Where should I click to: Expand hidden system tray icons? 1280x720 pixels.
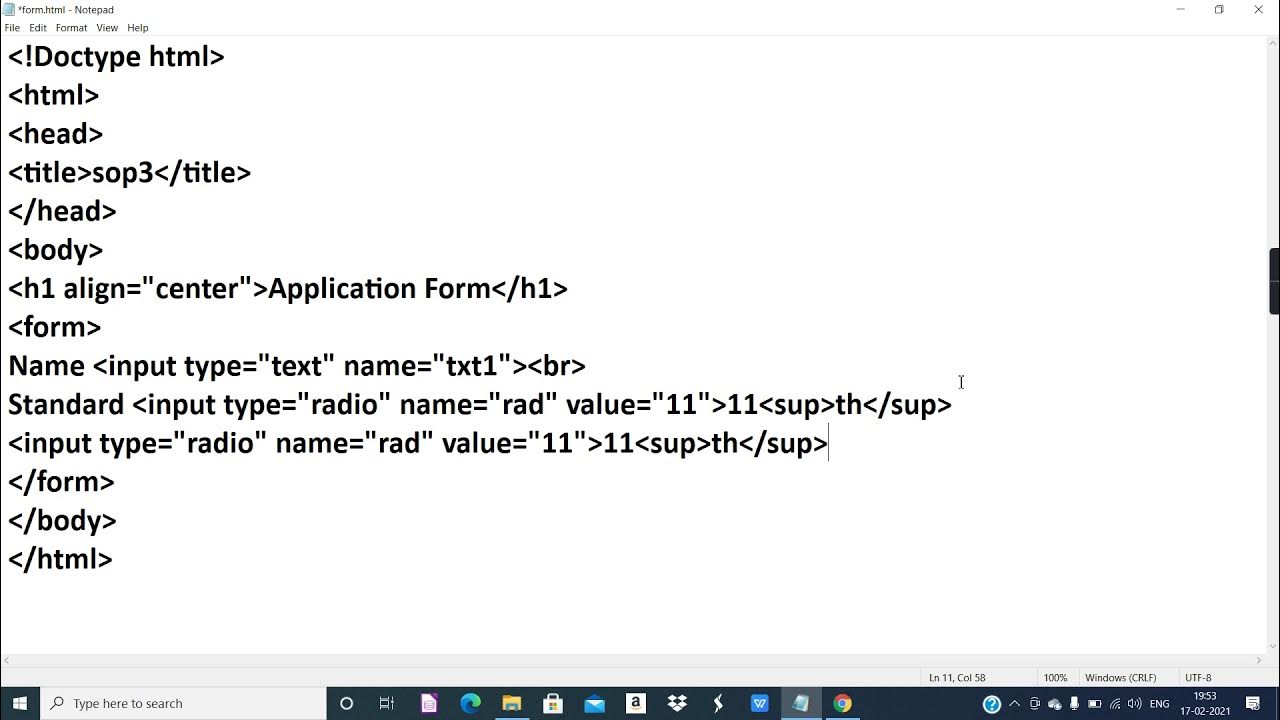[1015, 704]
